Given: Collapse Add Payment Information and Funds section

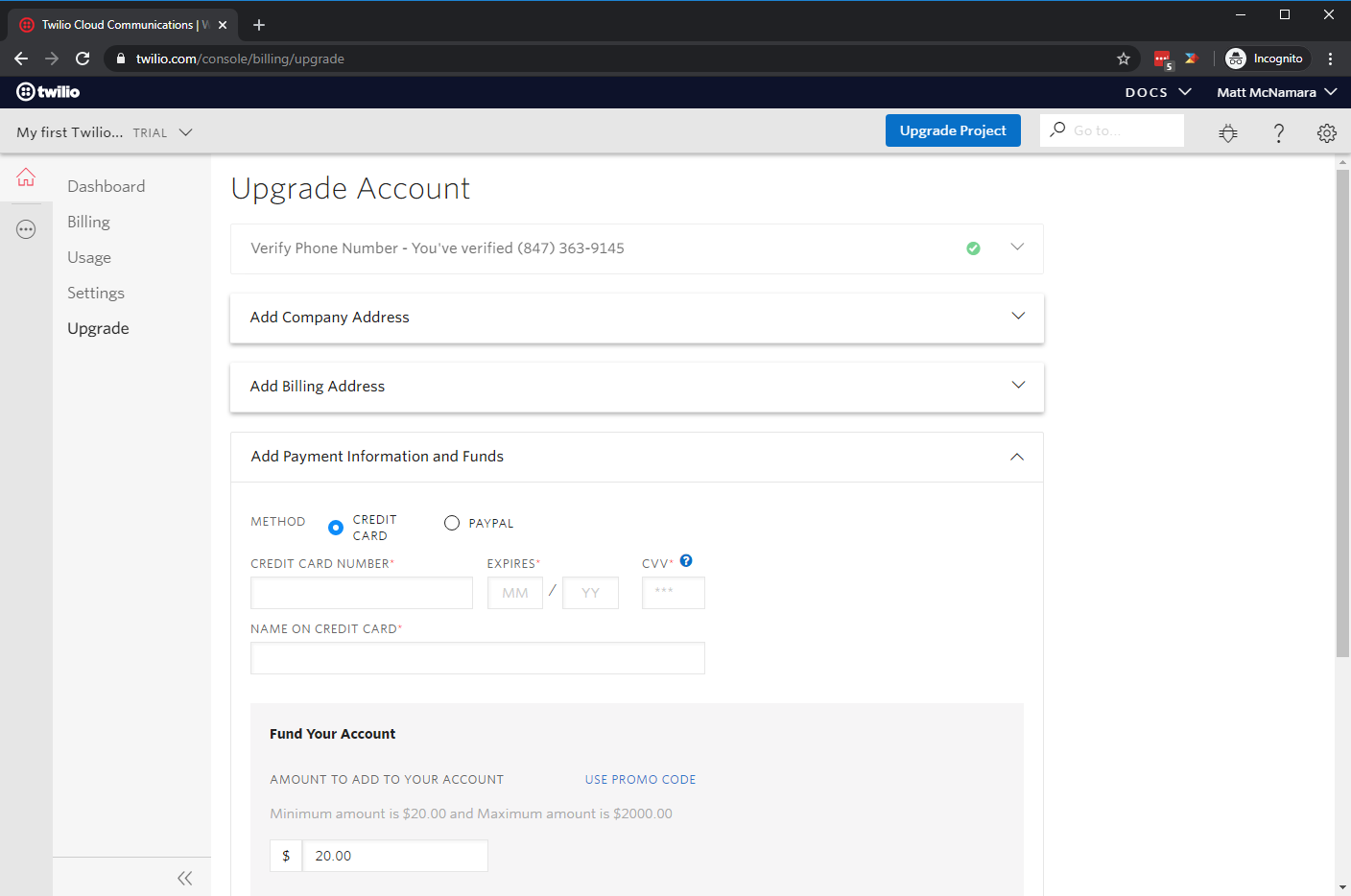Looking at the screenshot, I should point(637,457).
